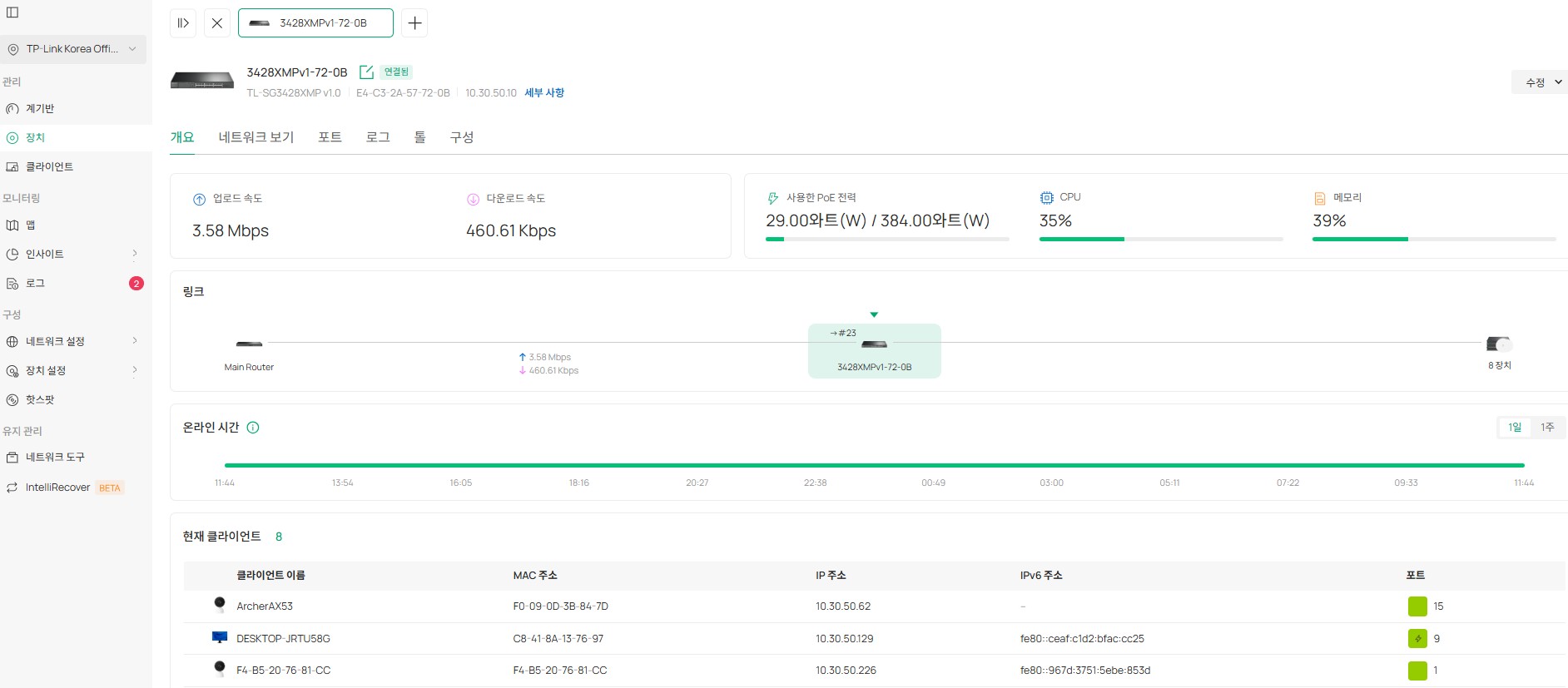
Task: Open 맵 from the sidebar
Action: click(30, 225)
